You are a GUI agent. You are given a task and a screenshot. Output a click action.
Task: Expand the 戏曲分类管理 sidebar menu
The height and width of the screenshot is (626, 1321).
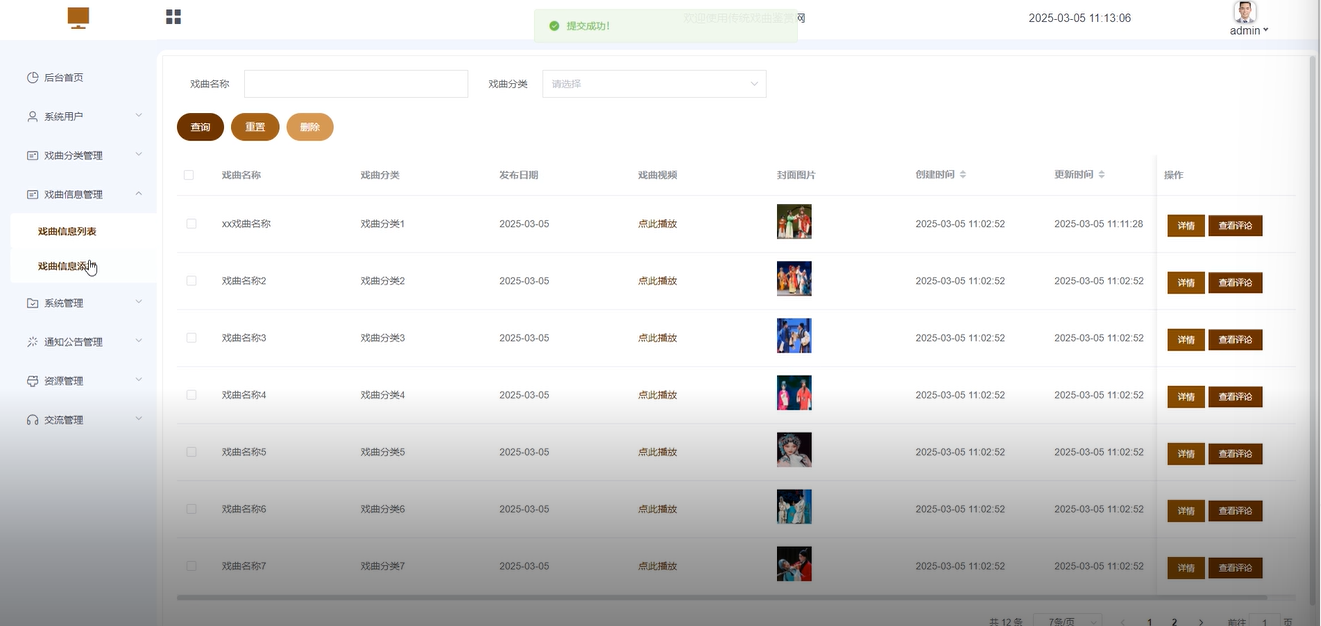pos(139,155)
